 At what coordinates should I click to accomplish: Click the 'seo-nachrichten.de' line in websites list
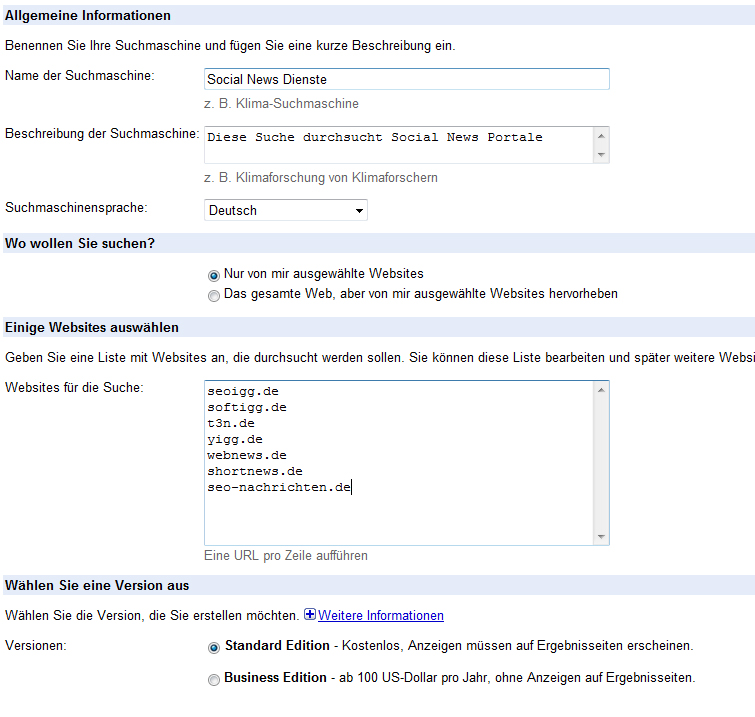tap(279, 487)
